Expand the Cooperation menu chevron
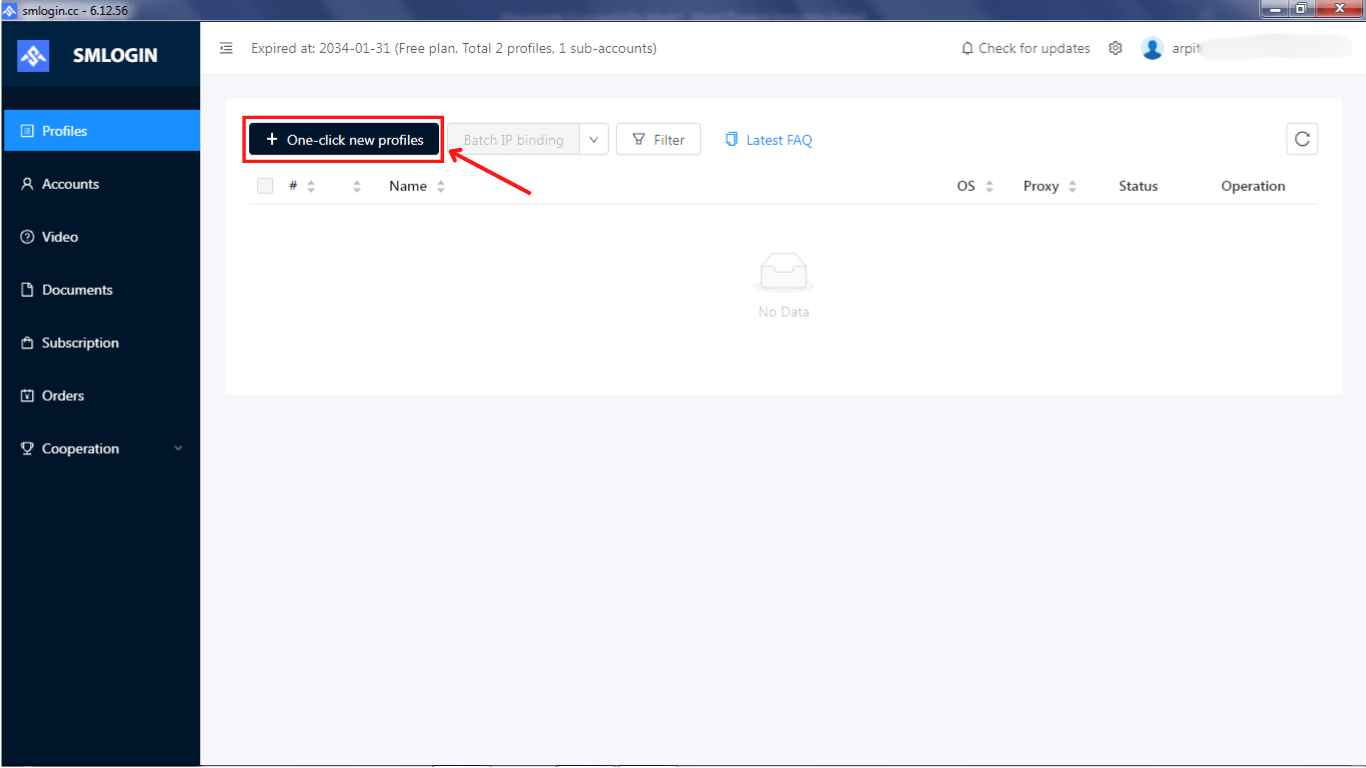 [178, 448]
